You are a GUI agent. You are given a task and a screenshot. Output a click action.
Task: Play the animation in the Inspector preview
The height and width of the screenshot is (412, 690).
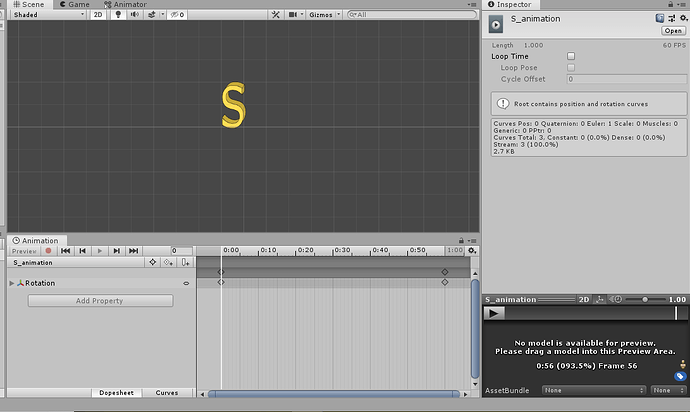click(494, 313)
